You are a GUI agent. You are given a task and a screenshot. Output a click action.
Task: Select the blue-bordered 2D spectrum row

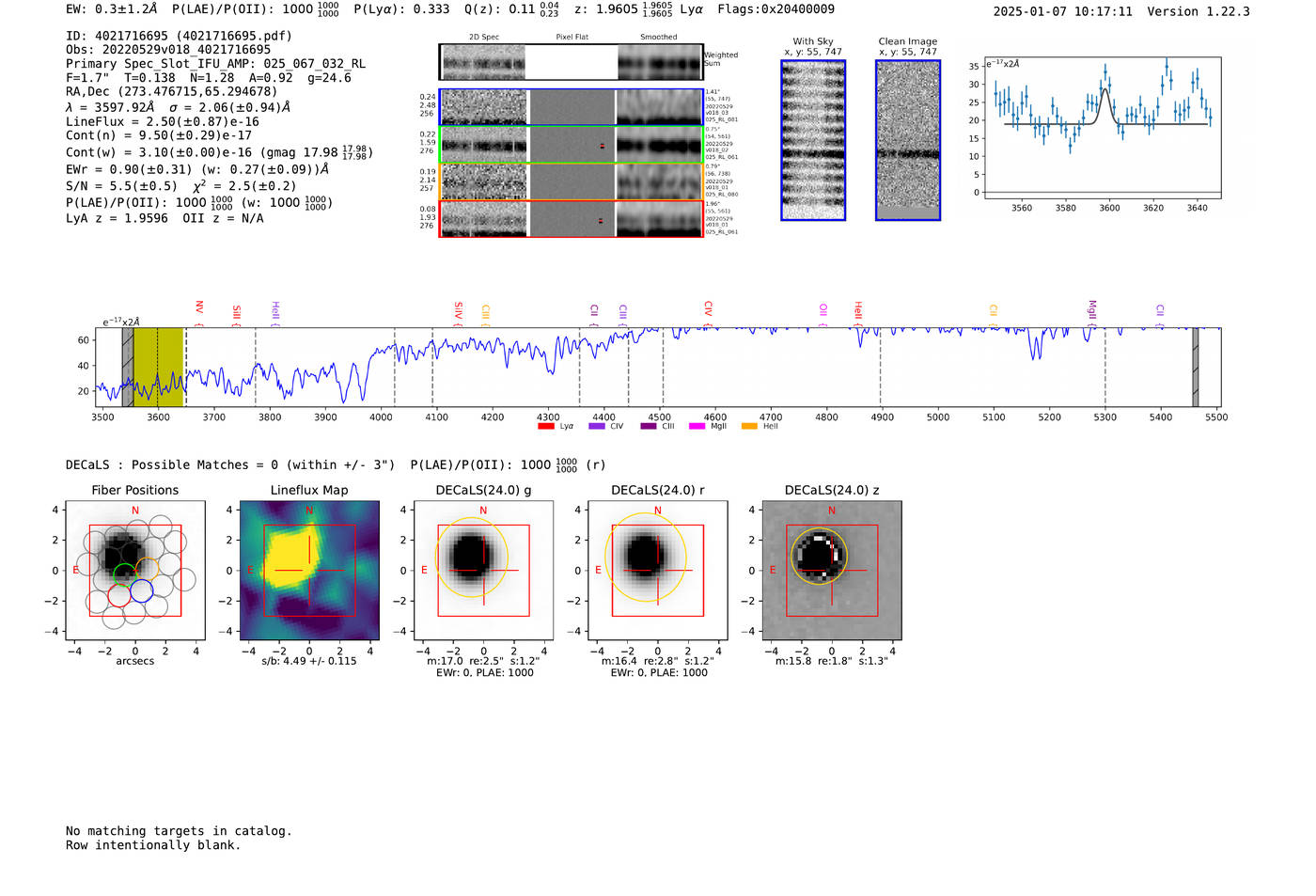[572, 107]
